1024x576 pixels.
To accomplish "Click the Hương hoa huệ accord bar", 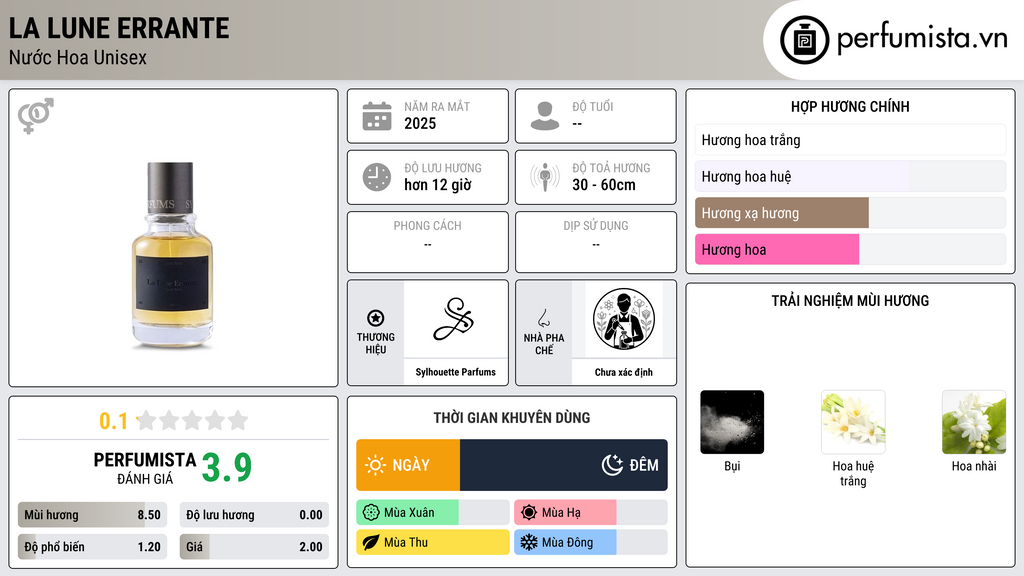I will point(850,176).
